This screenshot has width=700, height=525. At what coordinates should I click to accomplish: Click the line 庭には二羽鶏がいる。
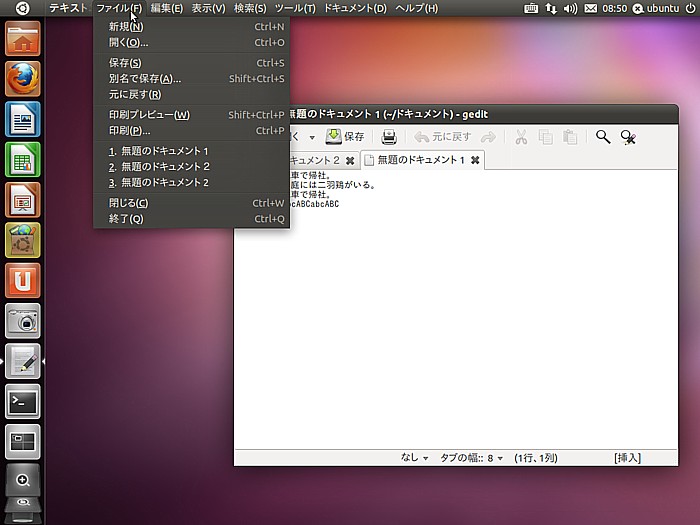pyautogui.click(x=333, y=185)
